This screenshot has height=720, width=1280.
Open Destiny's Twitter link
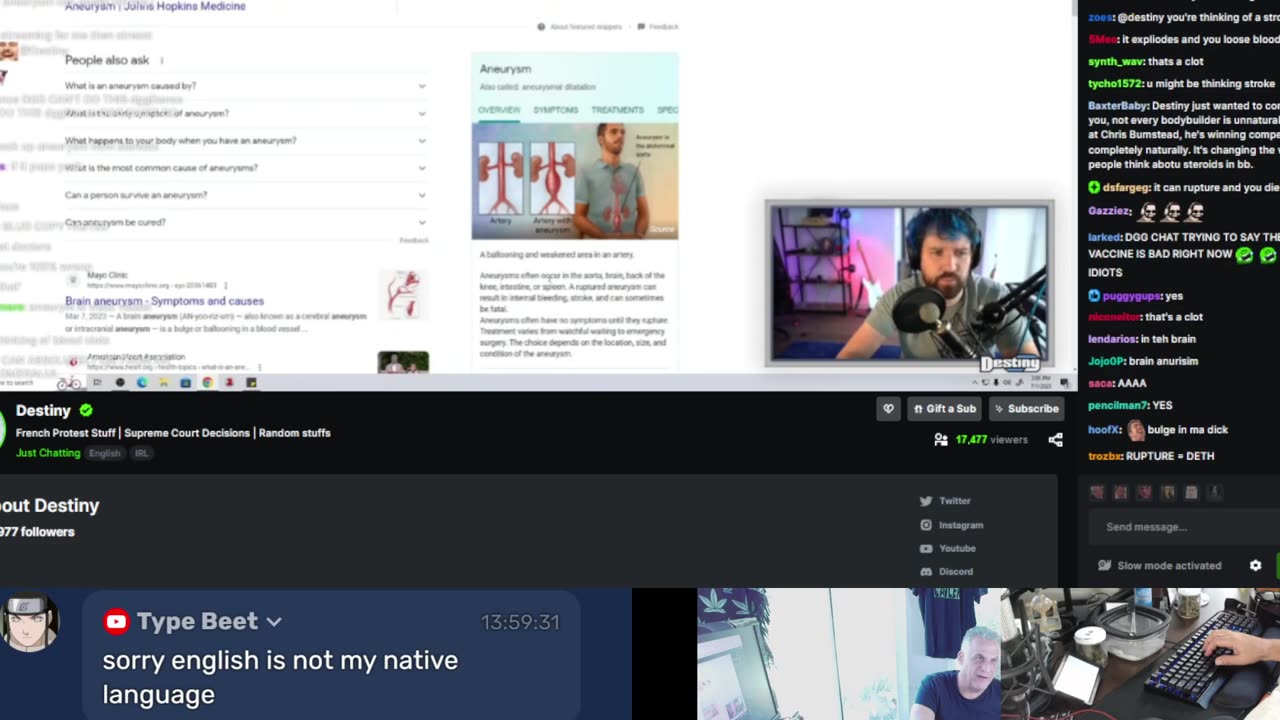[x=945, y=501]
